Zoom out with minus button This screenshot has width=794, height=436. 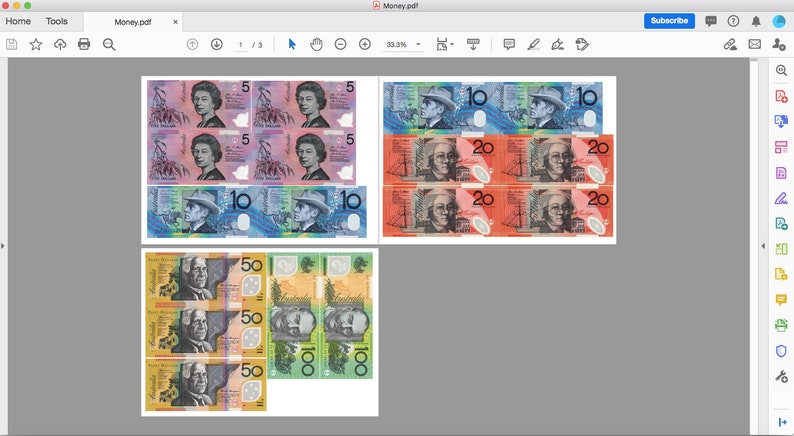pyautogui.click(x=340, y=45)
